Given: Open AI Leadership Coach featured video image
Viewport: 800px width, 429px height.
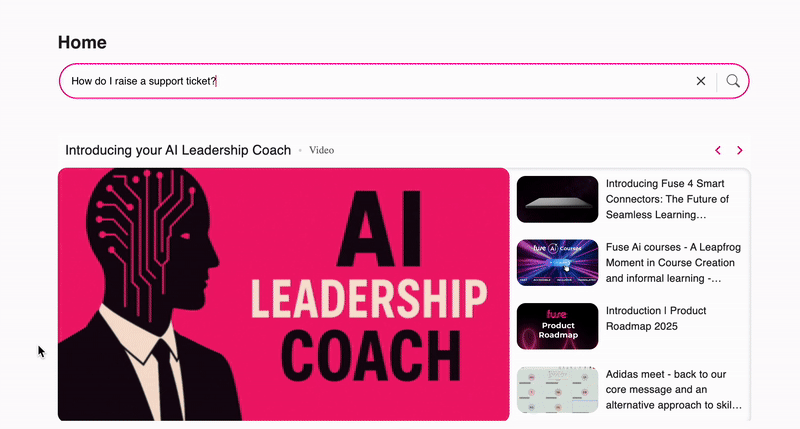Looking at the screenshot, I should 284,294.
